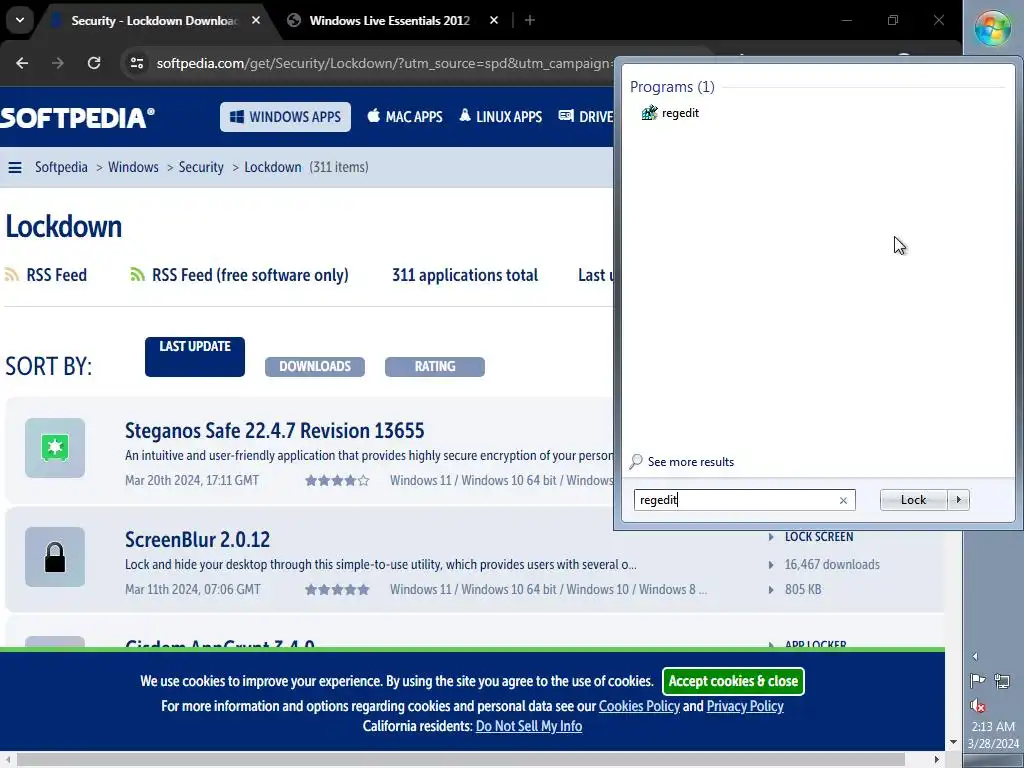Click the Windows Start orb
Image resolution: width=1024 pixels, height=768 pixels.
pyautogui.click(x=993, y=28)
